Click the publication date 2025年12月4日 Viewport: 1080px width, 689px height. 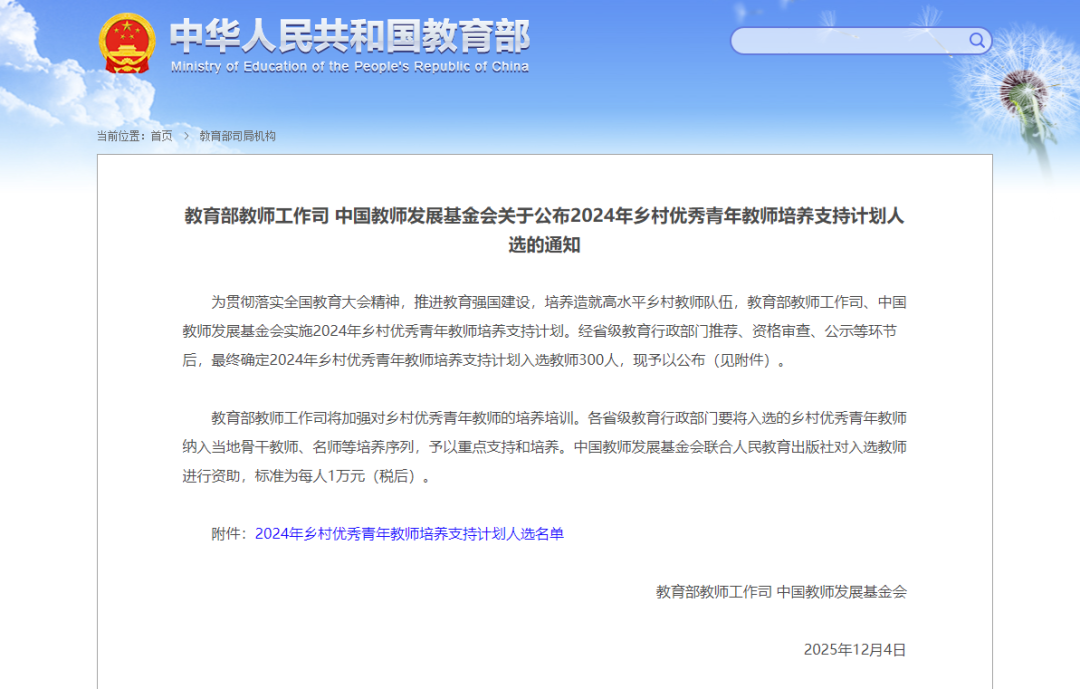854,649
